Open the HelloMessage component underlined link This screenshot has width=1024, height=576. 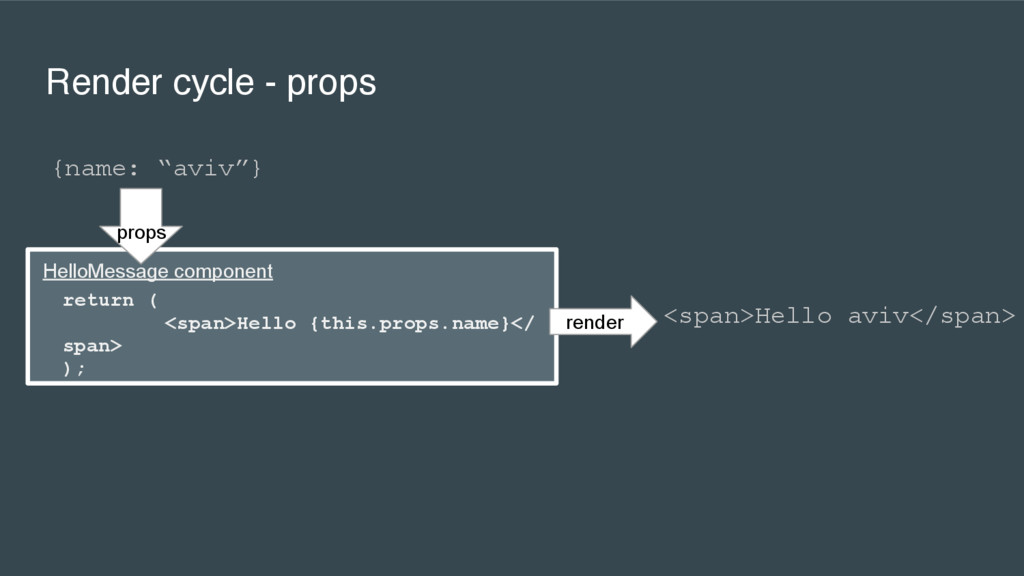tap(157, 271)
